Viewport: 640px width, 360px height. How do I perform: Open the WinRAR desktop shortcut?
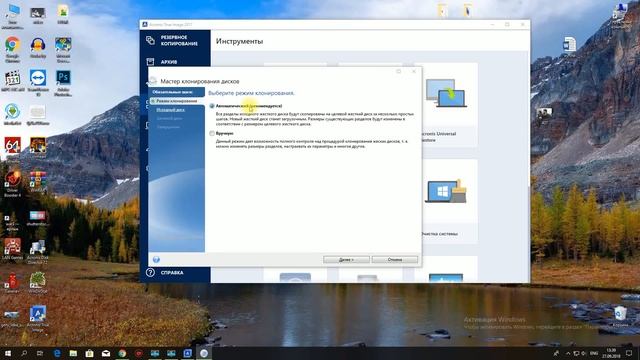(x=38, y=178)
